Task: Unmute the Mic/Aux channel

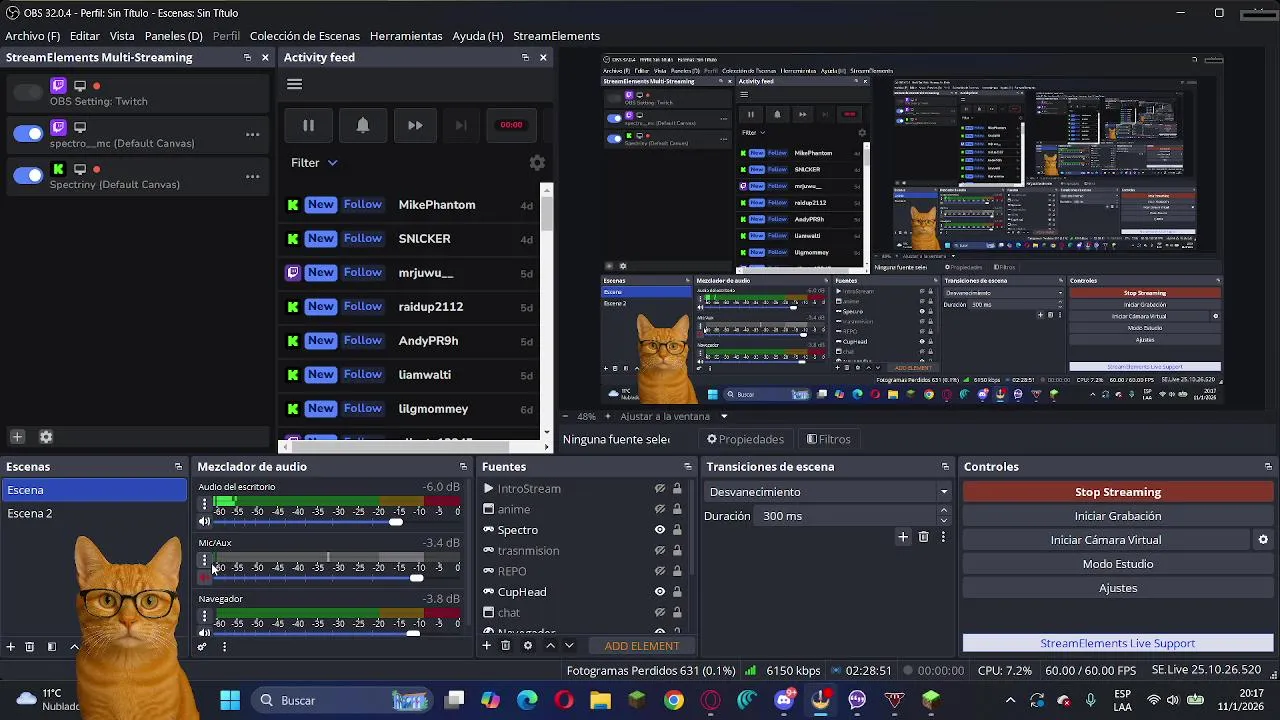Action: coord(204,577)
